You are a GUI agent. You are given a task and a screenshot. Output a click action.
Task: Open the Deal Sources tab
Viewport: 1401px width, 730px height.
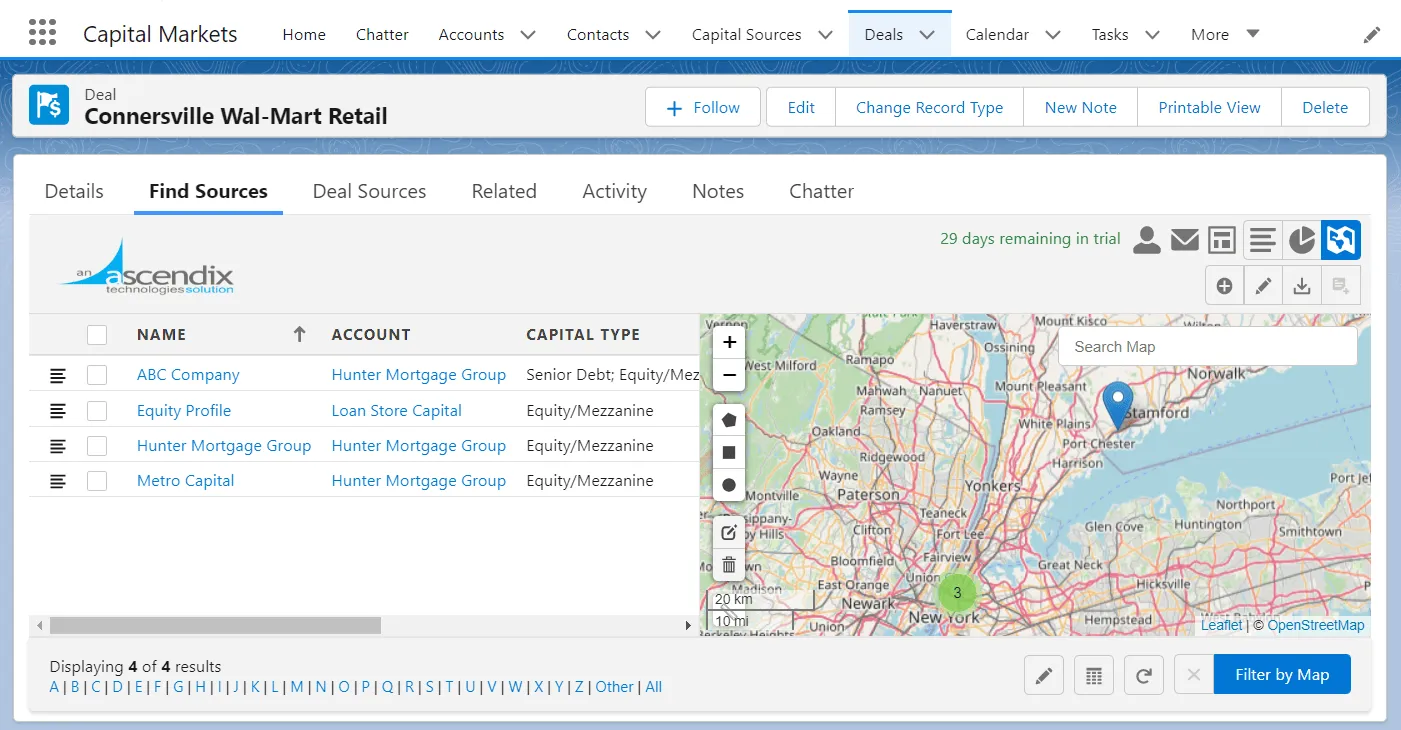coord(370,191)
